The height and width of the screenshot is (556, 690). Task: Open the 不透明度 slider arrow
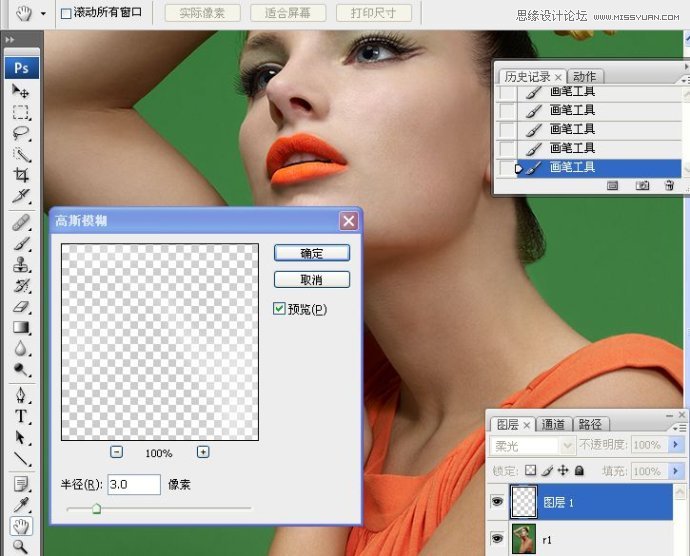(x=676, y=445)
